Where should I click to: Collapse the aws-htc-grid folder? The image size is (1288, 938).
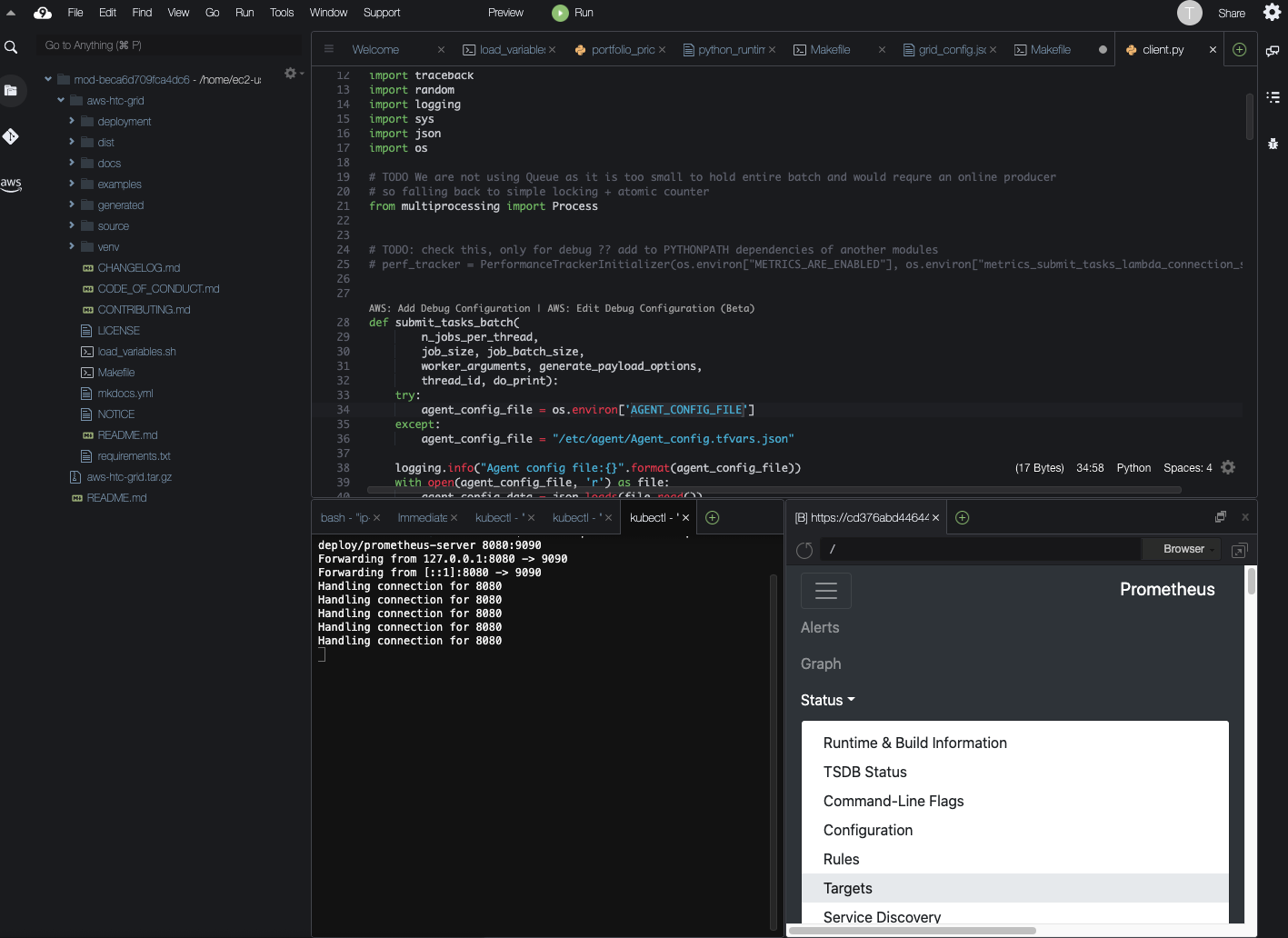61,101
